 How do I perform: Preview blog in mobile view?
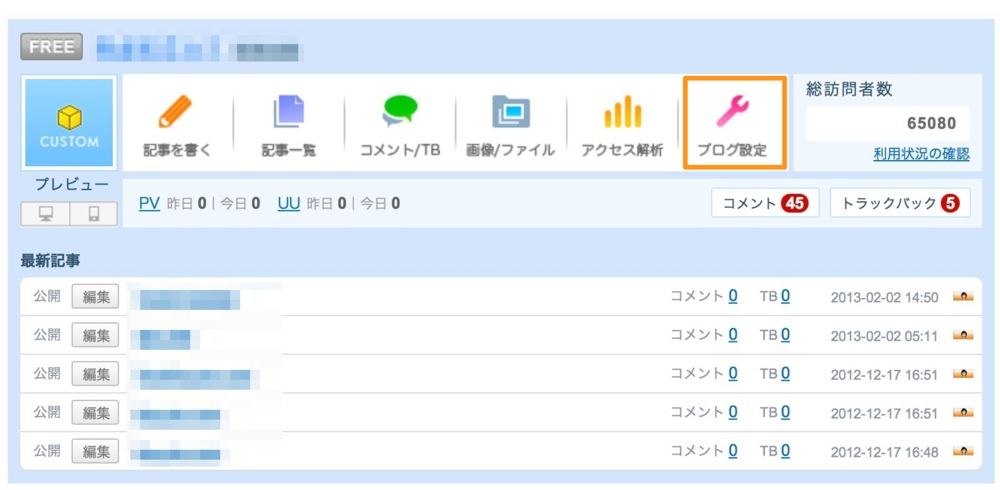coord(93,214)
